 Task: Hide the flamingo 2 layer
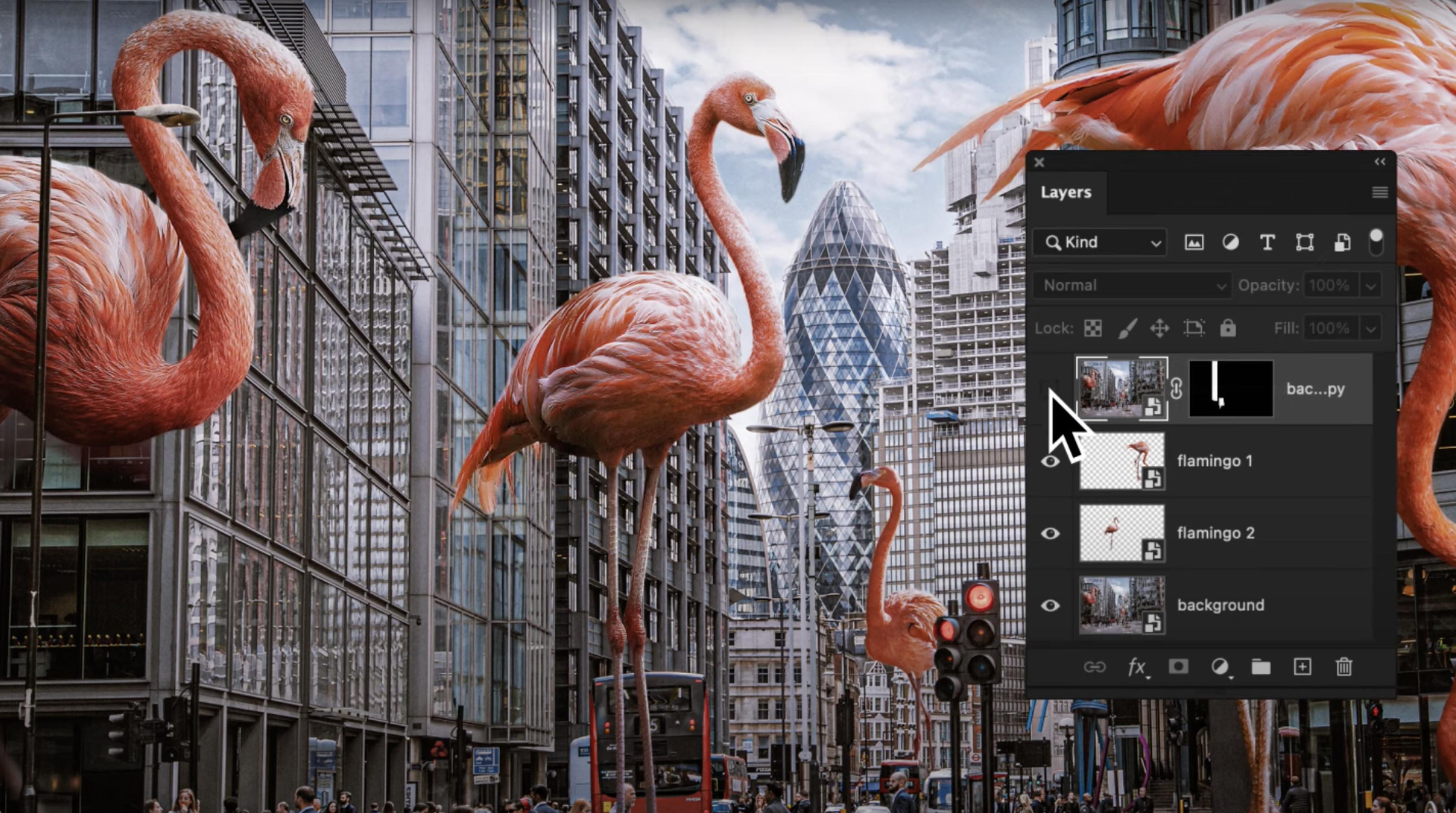pos(1050,533)
